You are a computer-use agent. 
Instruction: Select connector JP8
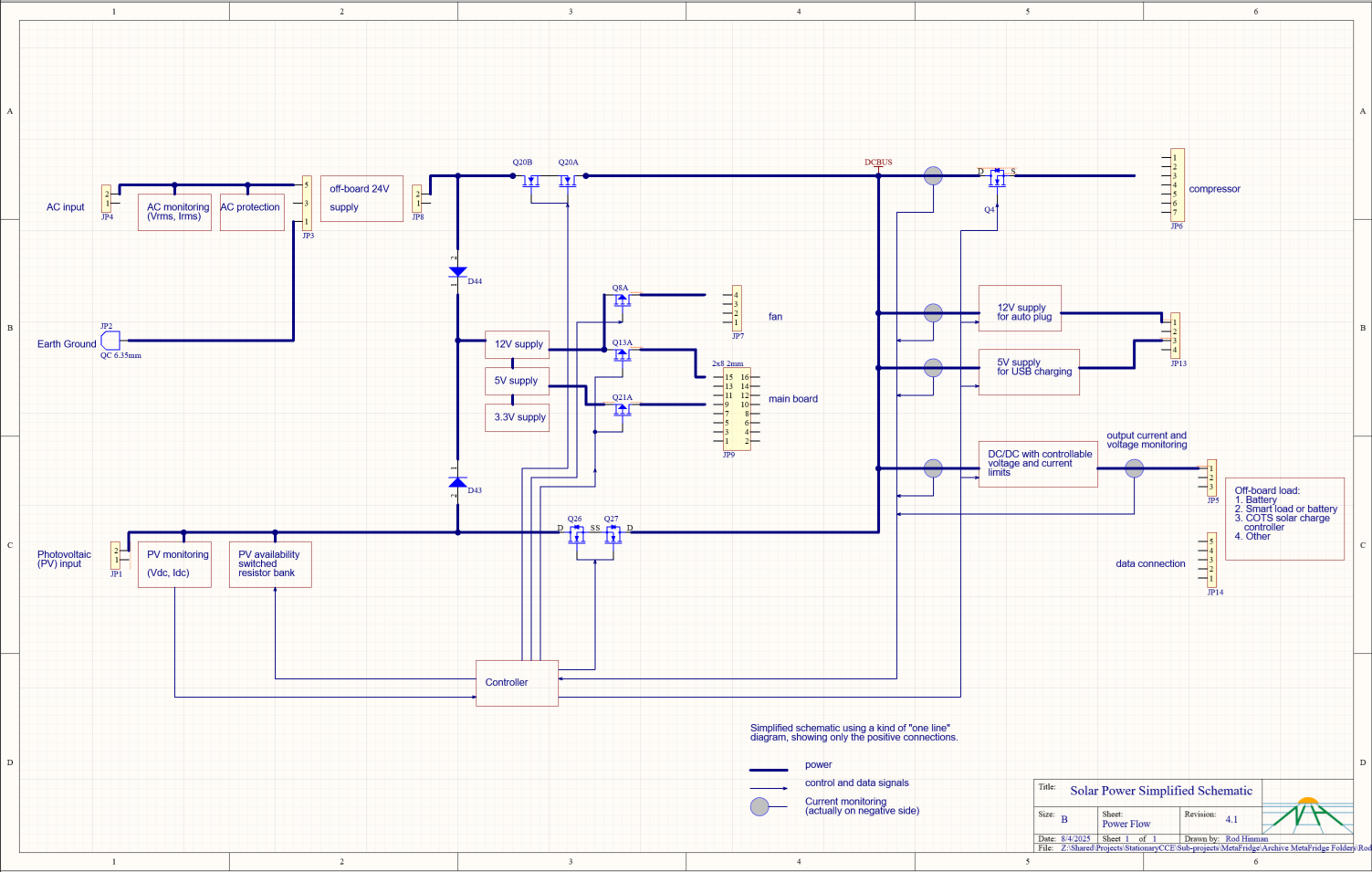click(417, 199)
